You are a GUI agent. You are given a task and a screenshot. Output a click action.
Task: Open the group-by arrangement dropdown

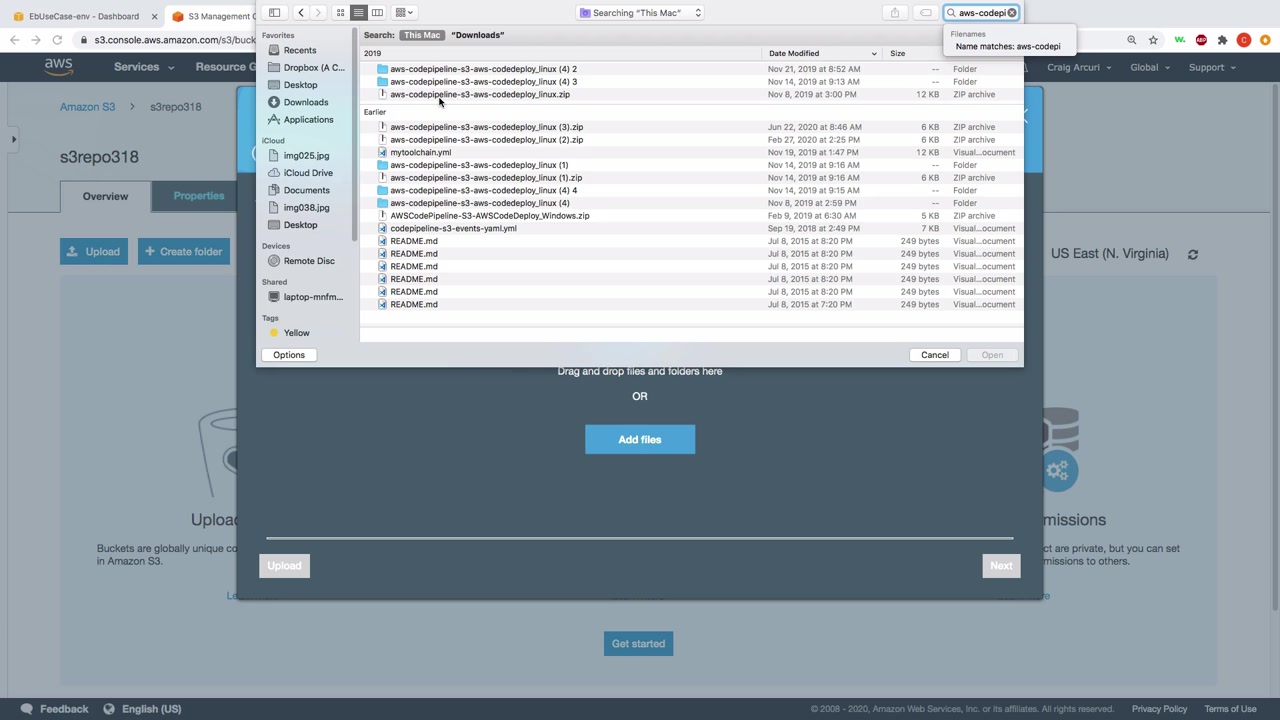point(404,13)
